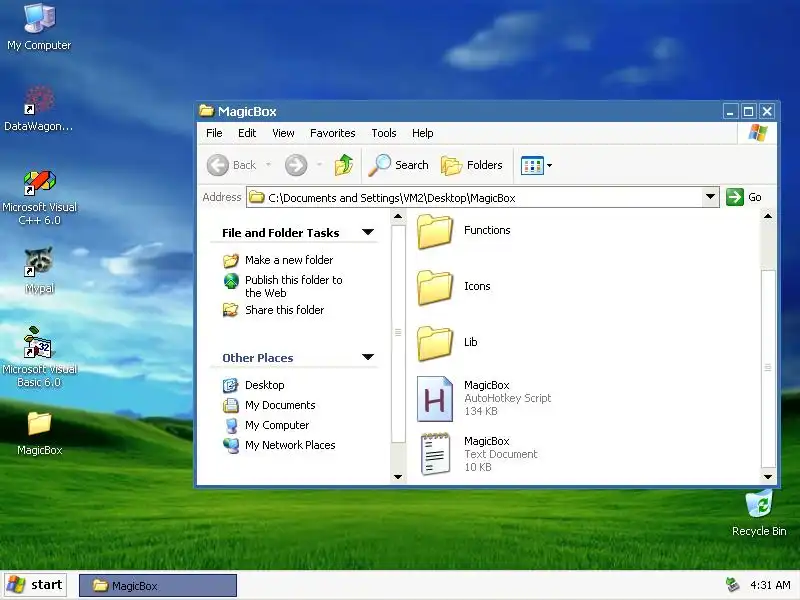This screenshot has height=600, width=800.
Task: Click the address path text field
Action: click(x=482, y=197)
